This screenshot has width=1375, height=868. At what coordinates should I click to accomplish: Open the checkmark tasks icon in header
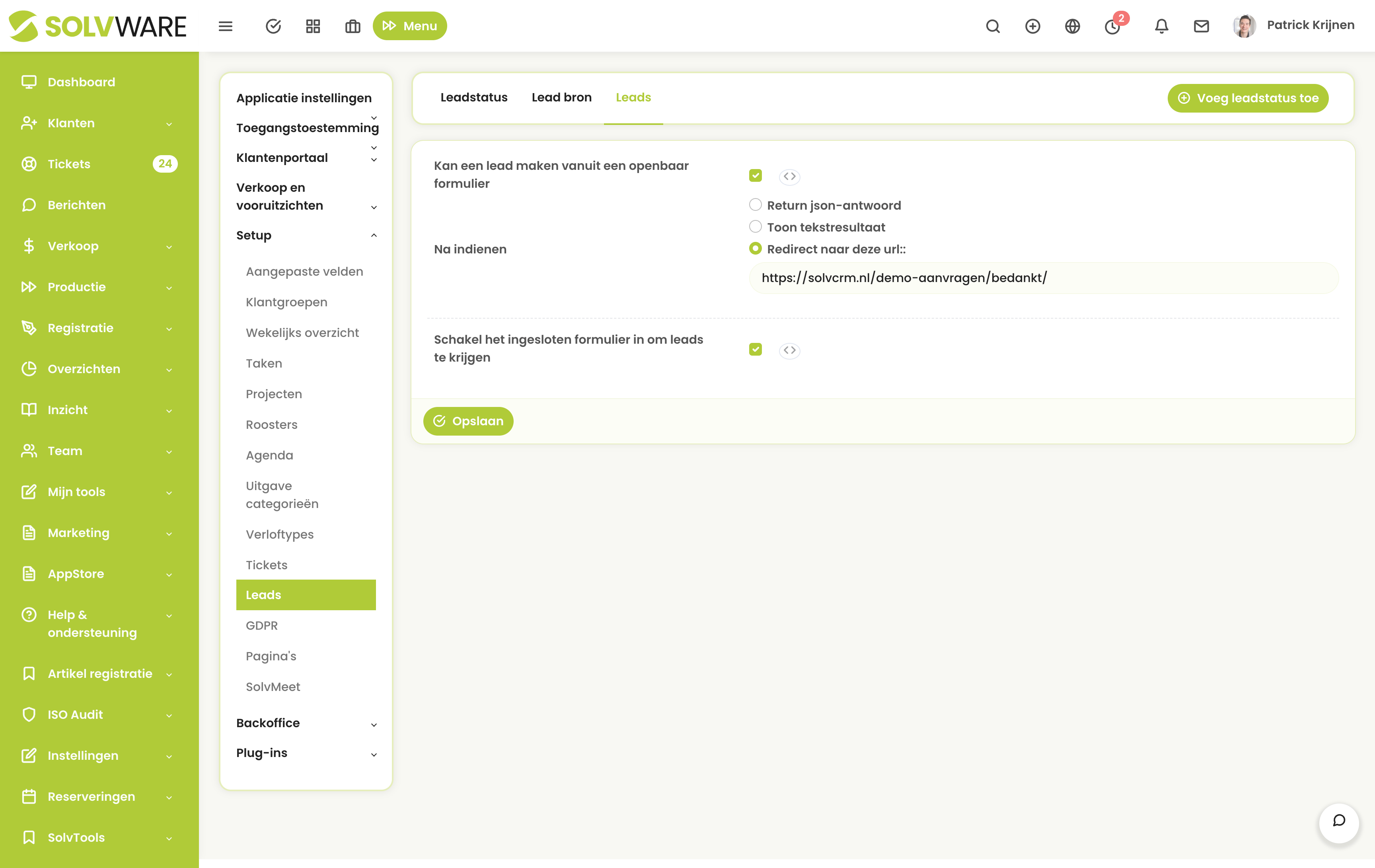[x=273, y=26]
